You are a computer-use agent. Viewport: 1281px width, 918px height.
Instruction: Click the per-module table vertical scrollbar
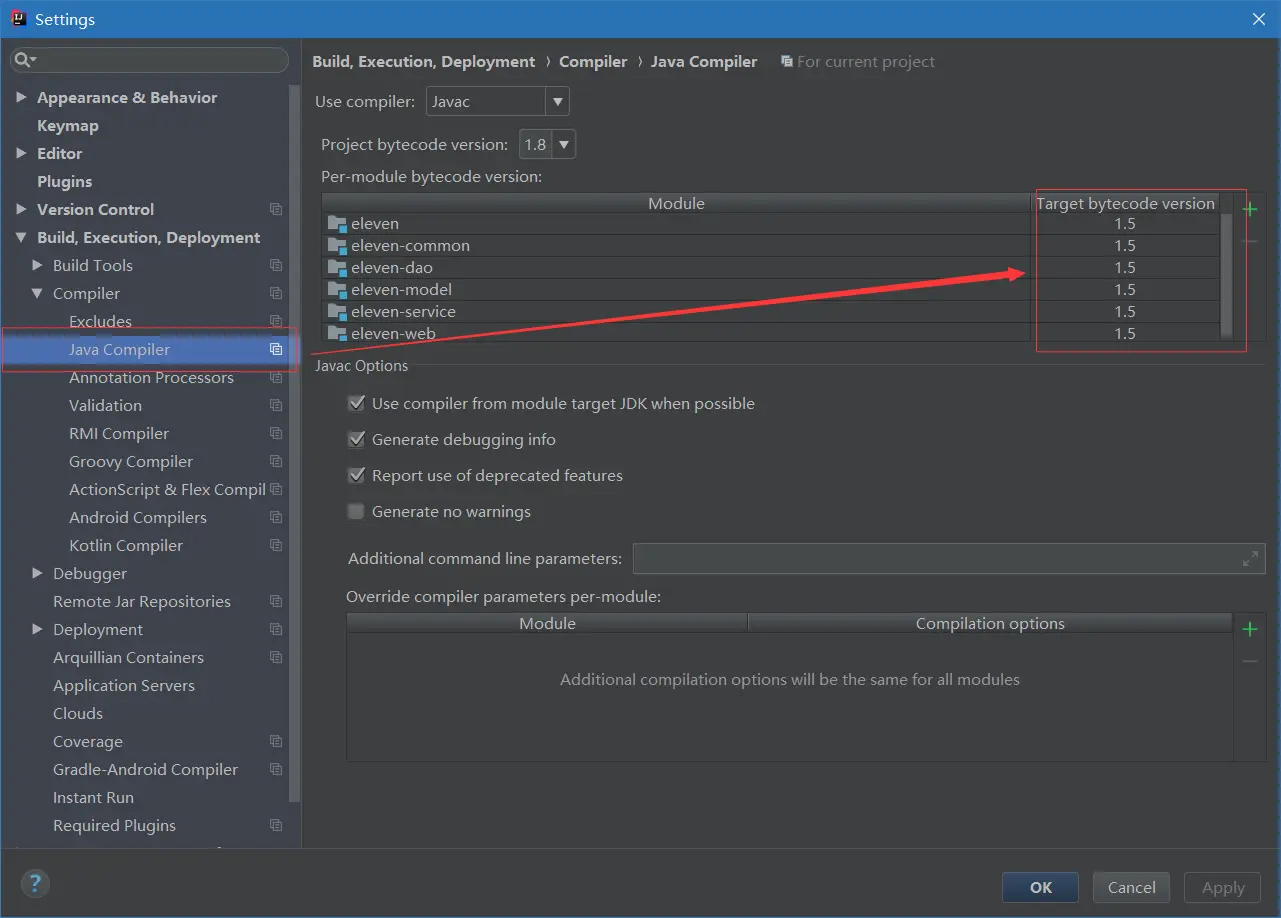[1227, 275]
